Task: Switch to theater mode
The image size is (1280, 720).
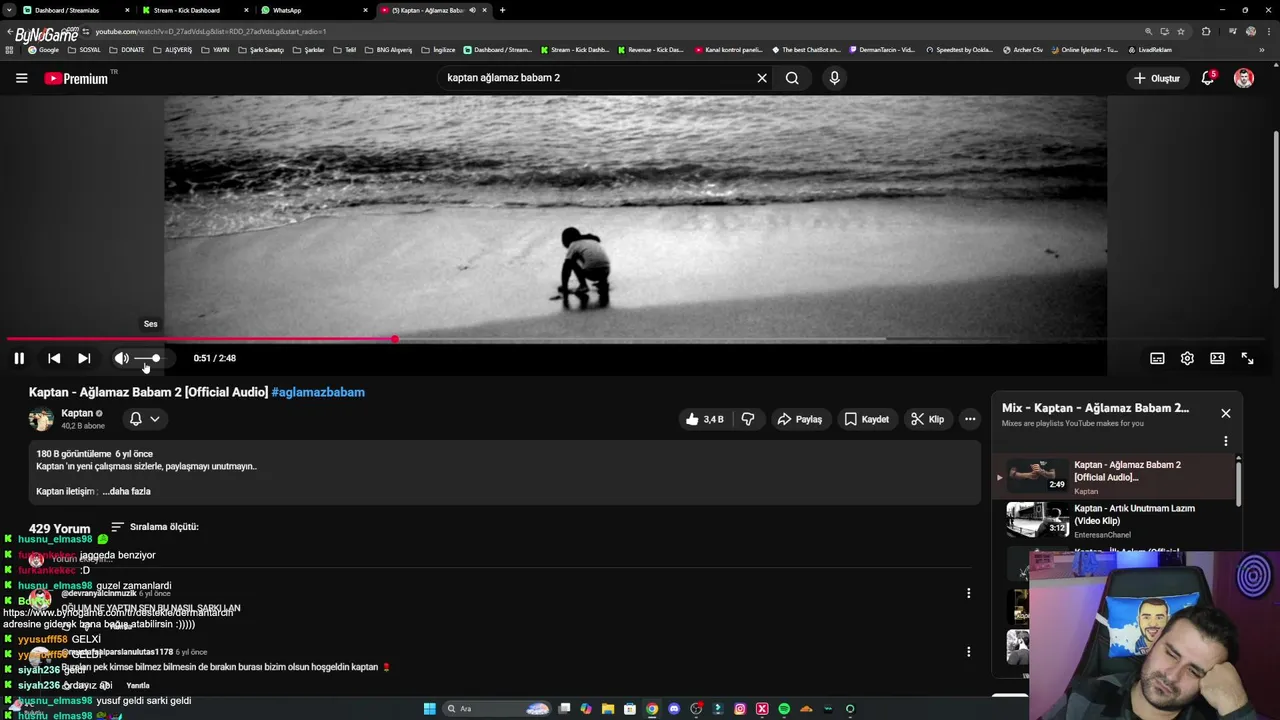Action: (1217, 358)
